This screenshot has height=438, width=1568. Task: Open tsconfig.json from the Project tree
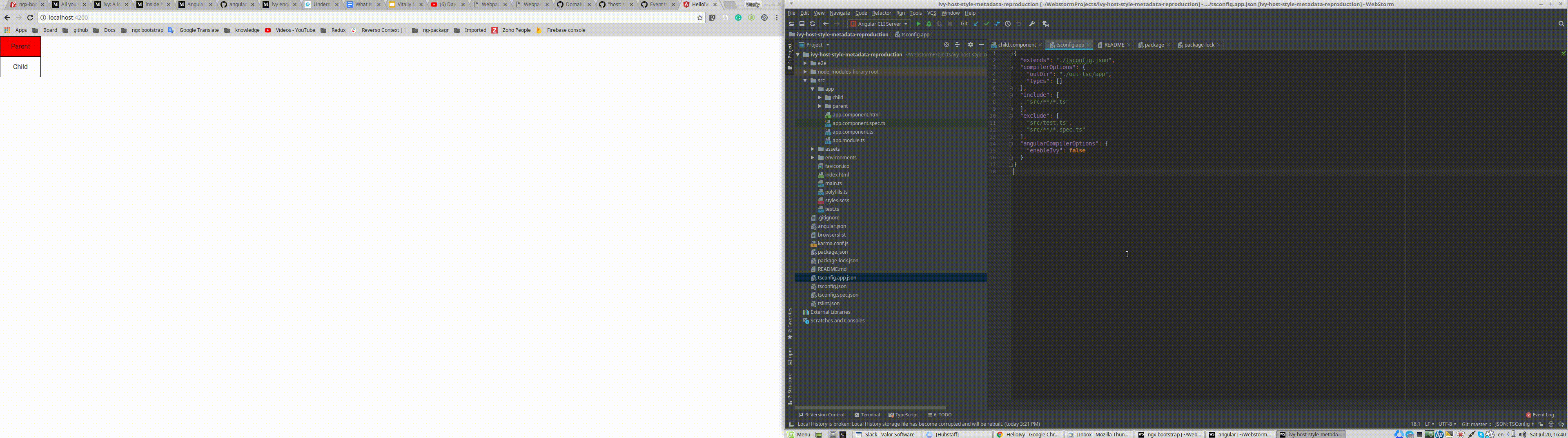(833, 286)
